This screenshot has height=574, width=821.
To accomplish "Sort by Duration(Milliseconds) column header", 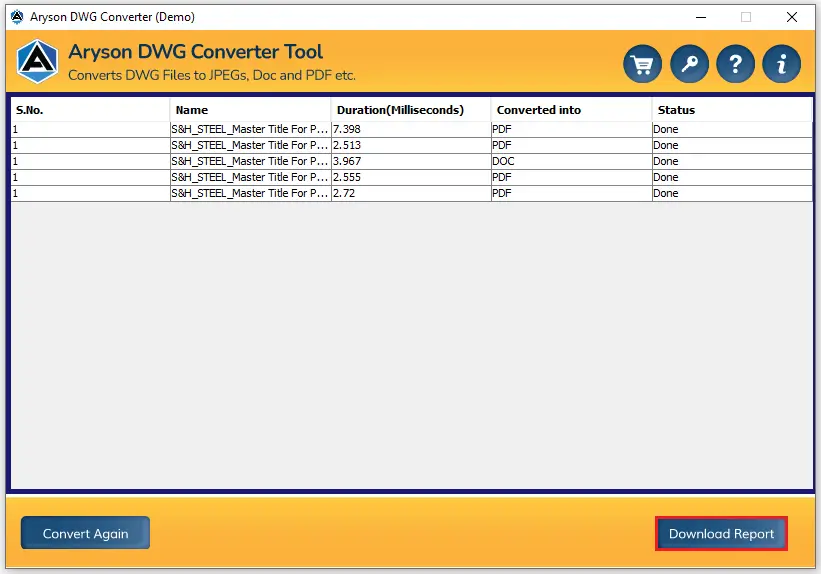I will tap(411, 110).
